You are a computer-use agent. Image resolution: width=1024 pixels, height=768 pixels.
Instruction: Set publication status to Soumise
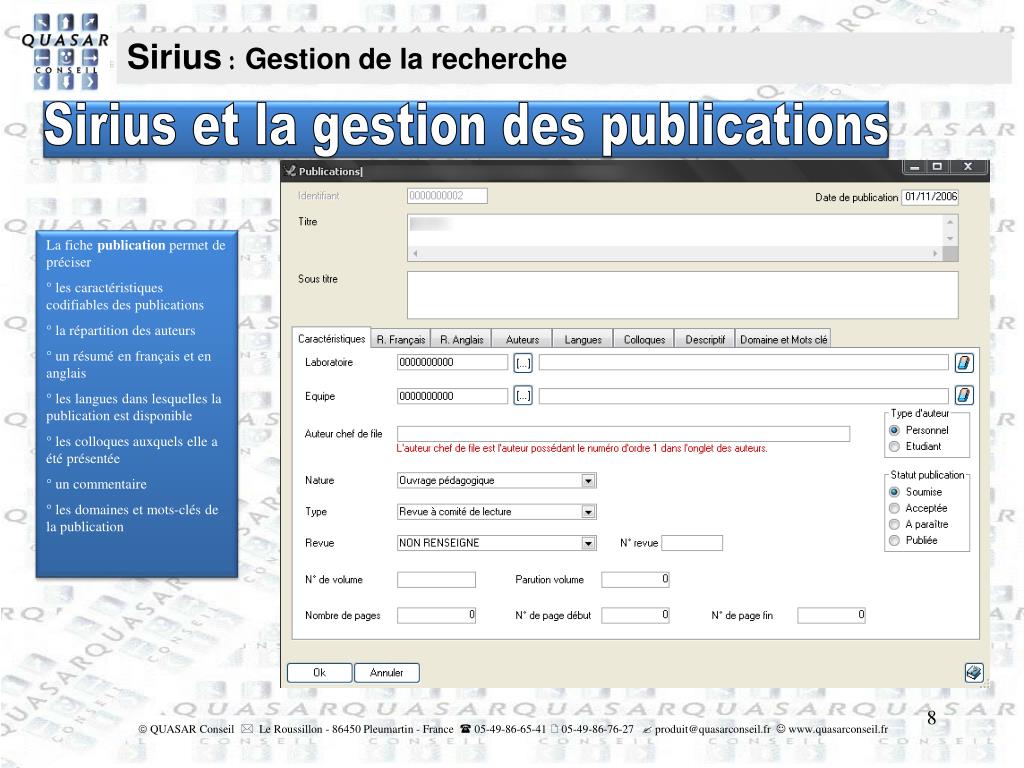pyautogui.click(x=894, y=492)
